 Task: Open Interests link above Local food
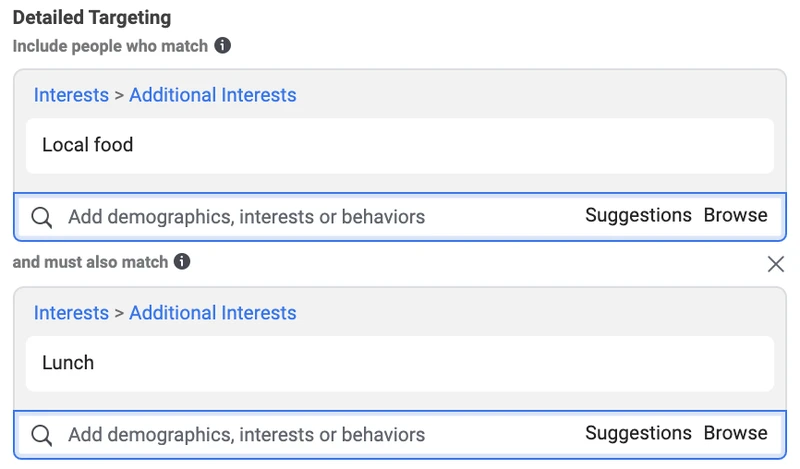[x=71, y=95]
